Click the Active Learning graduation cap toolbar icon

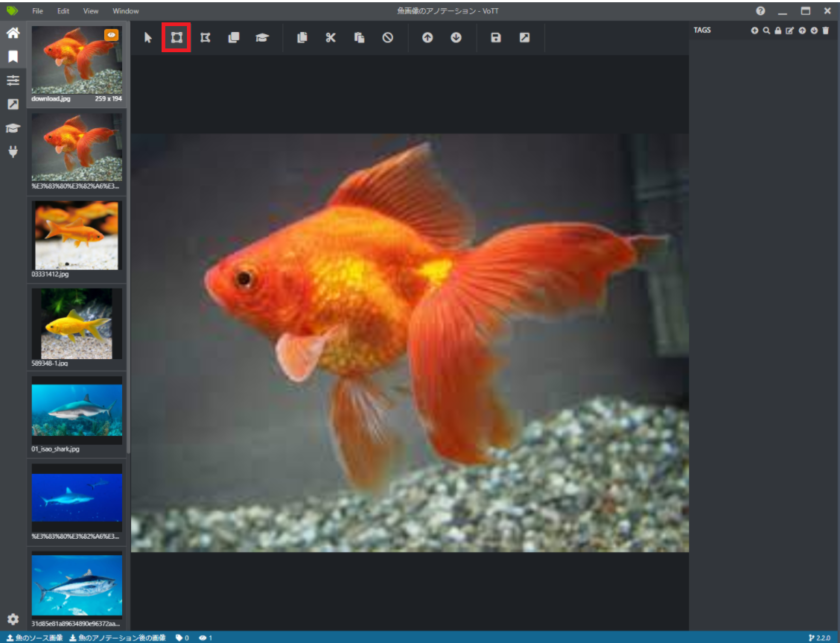point(262,38)
